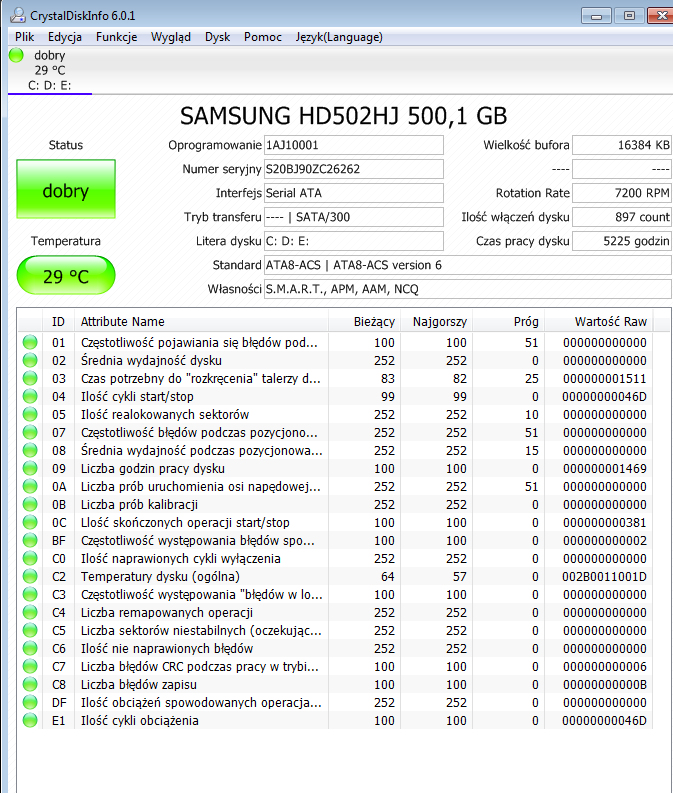This screenshot has width=673, height=793.
Task: Click the Najgorszy column header
Action: (x=436, y=322)
